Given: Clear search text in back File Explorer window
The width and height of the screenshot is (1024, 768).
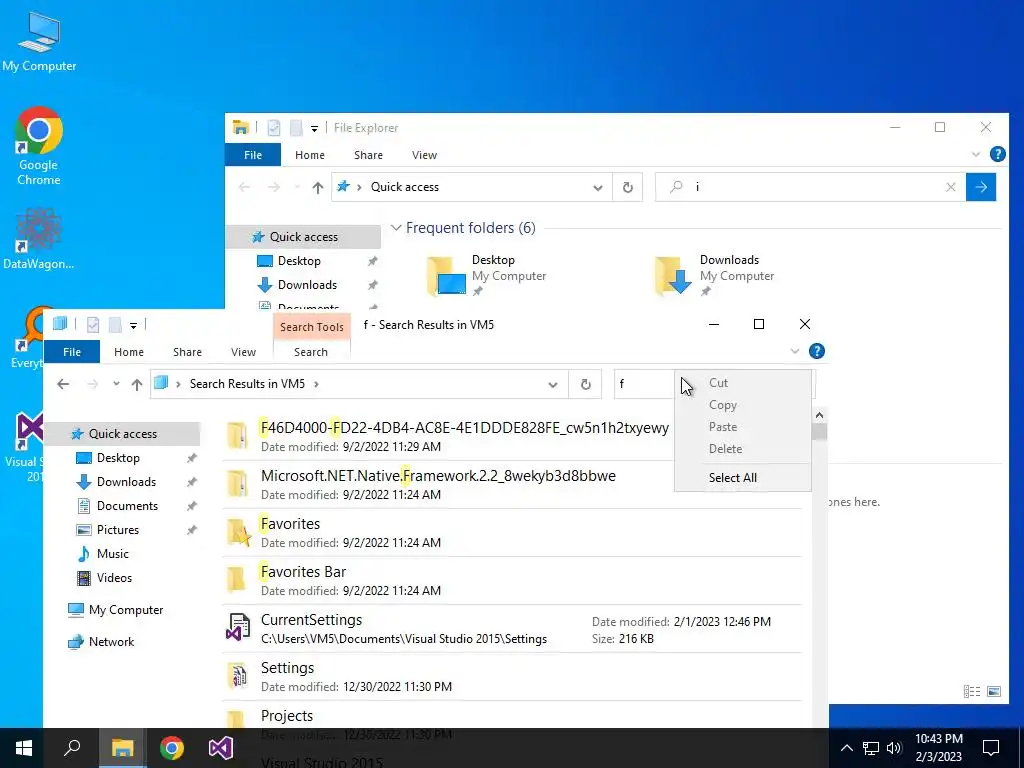Looking at the screenshot, I should tap(951, 187).
